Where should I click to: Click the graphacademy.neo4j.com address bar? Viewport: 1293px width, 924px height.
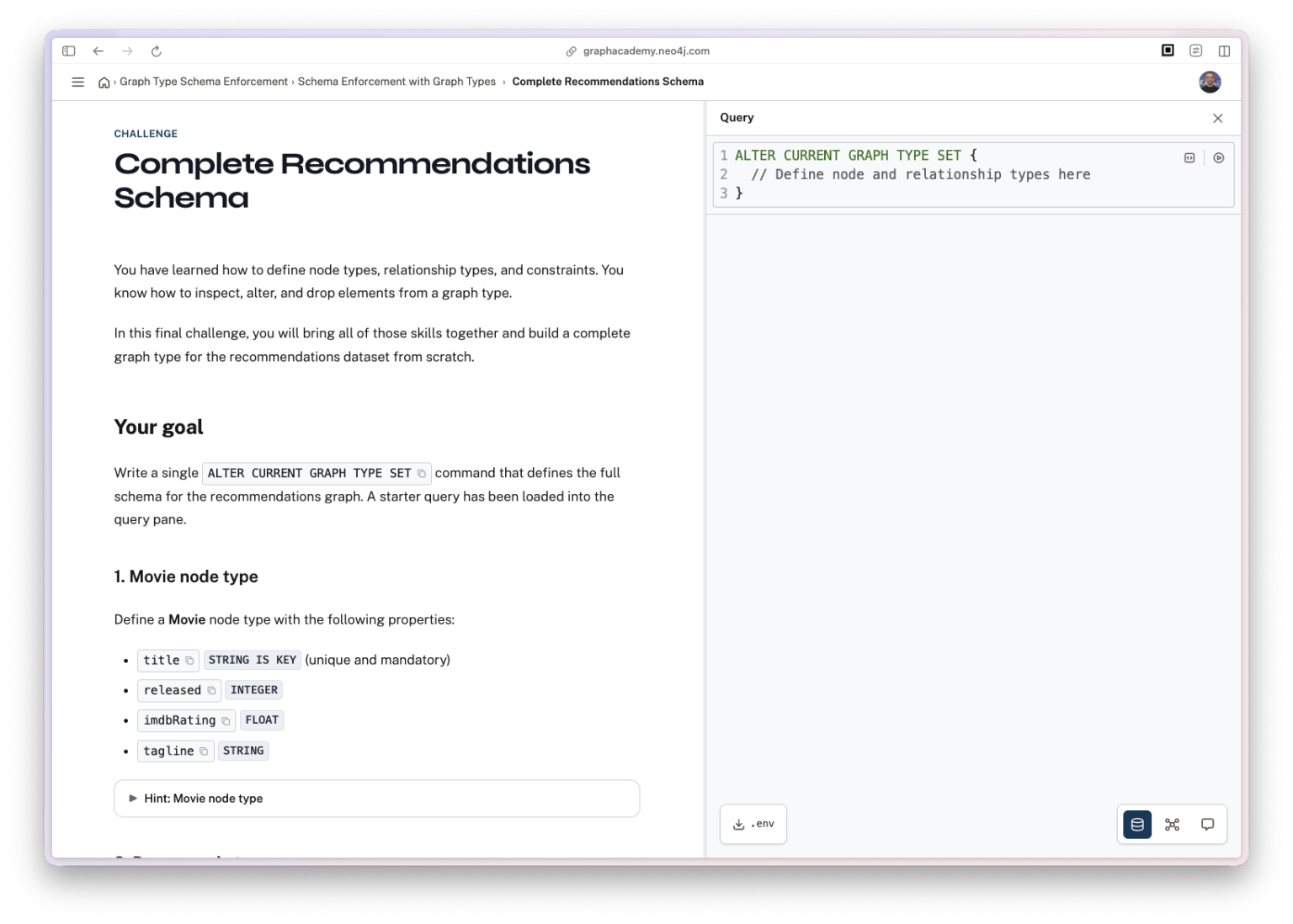tap(646, 51)
